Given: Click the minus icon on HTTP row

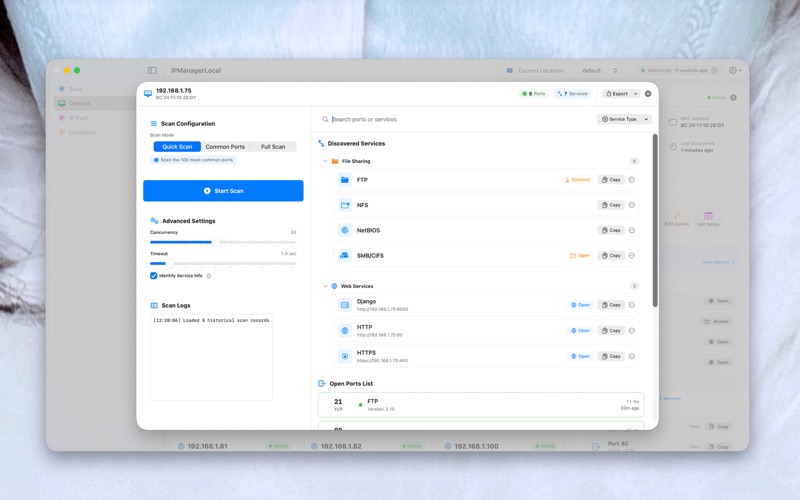Looking at the screenshot, I should click(632, 331).
